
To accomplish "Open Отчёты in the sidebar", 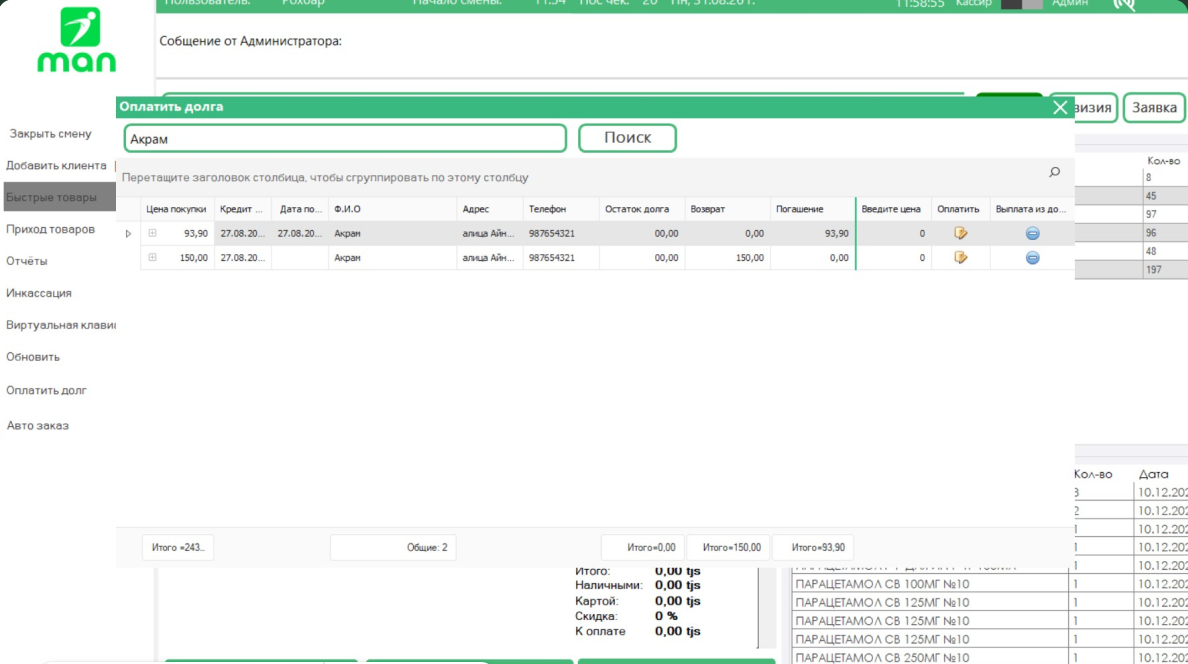I will click(27, 261).
